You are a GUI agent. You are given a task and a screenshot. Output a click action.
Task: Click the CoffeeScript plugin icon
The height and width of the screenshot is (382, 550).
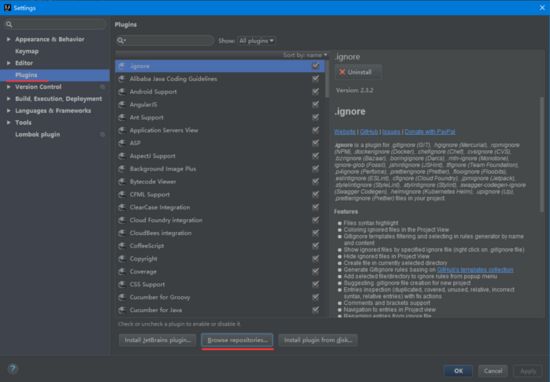[x=122, y=246]
